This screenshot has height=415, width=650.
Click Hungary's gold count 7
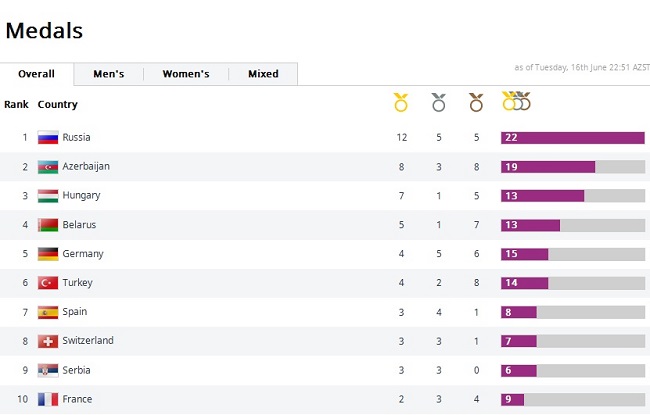tap(401, 196)
